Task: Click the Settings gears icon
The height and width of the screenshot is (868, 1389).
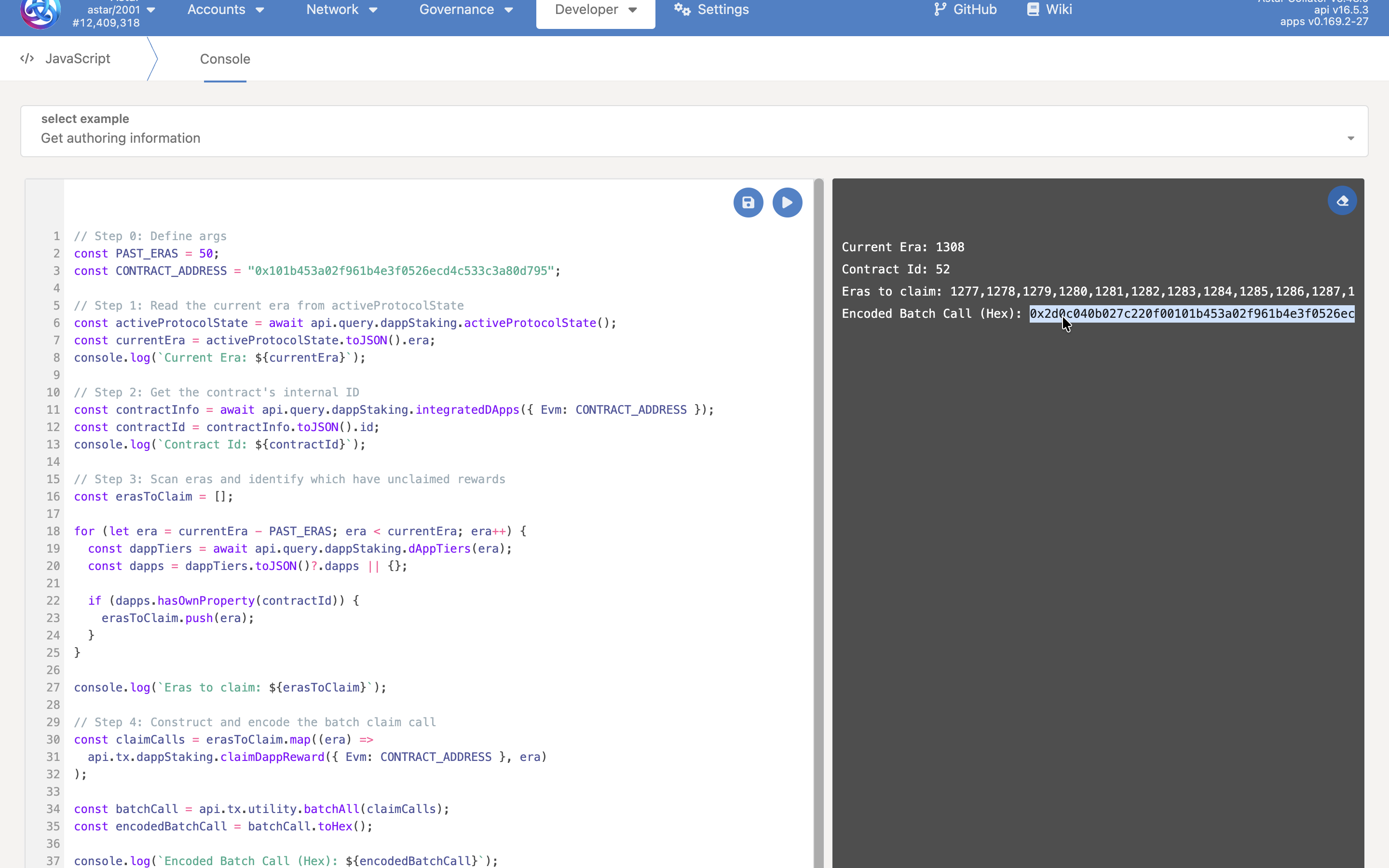Action: tap(682, 9)
